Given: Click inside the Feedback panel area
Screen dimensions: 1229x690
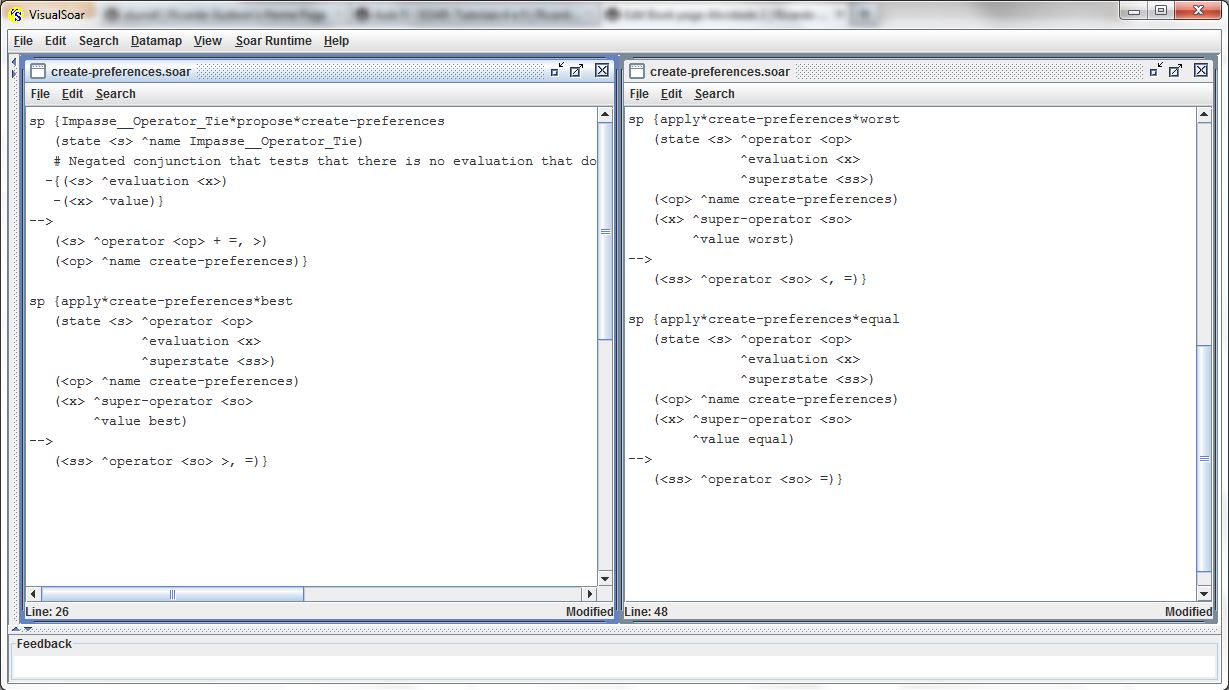Looking at the screenshot, I should 612,665.
